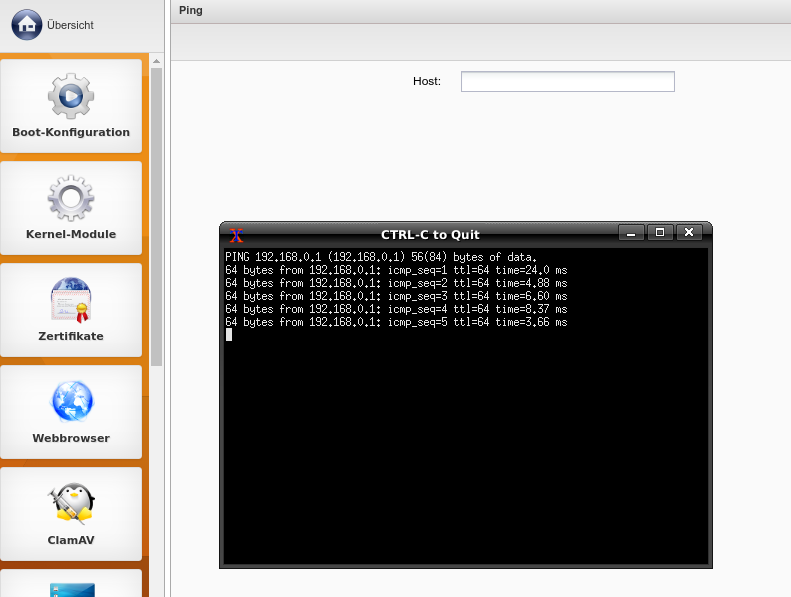Screen dimensions: 791x597
Task: Click the partially visible blue icon below ClamAV
Action: pyautogui.click(x=71, y=589)
